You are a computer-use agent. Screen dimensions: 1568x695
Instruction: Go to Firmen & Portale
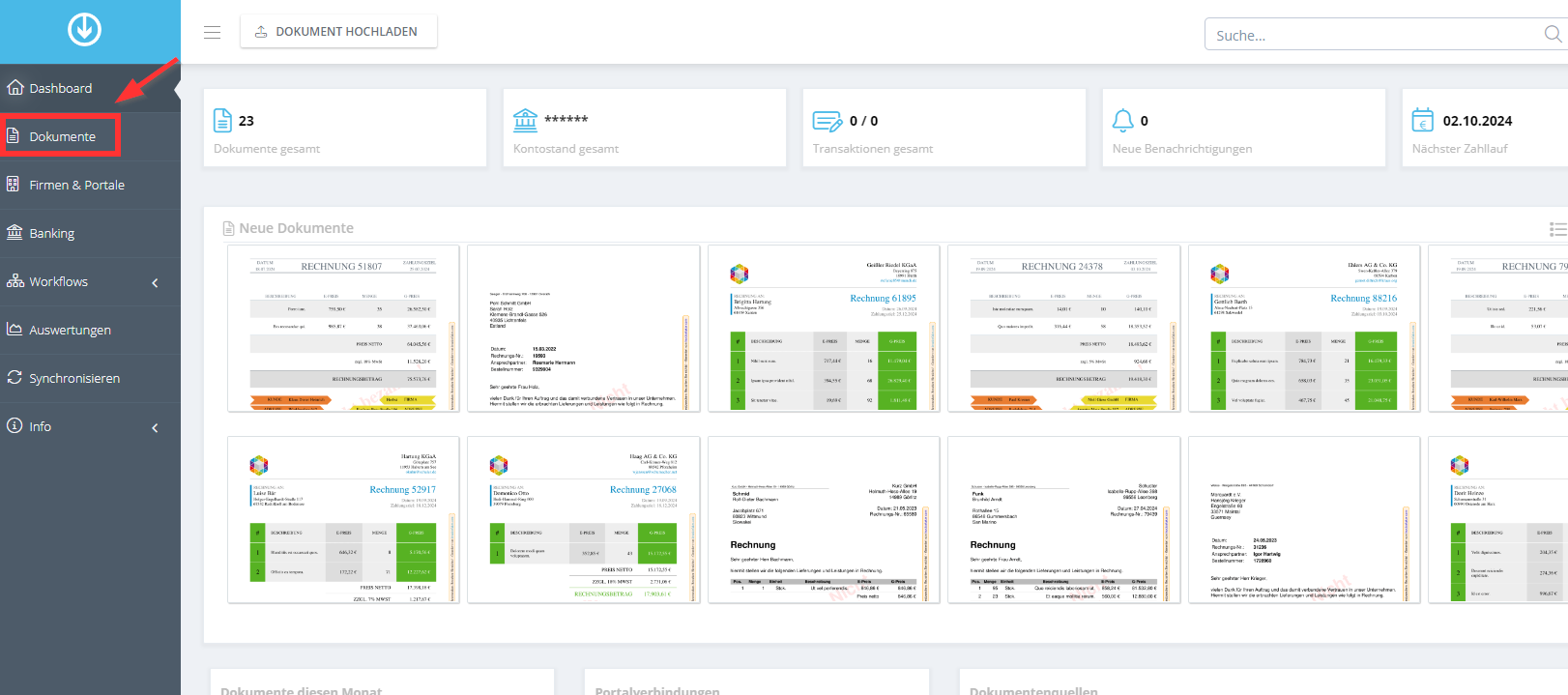(90, 185)
